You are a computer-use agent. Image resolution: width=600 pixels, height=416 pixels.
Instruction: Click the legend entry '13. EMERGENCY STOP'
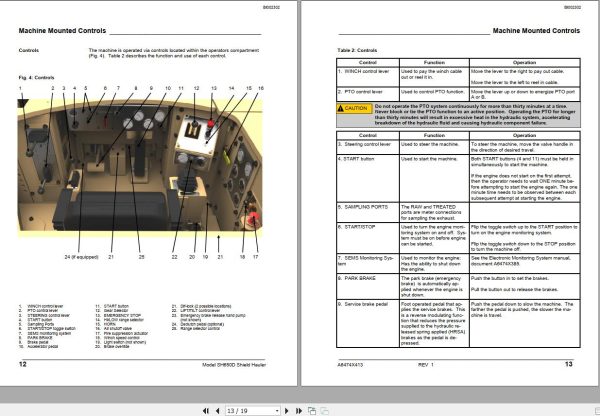point(118,315)
